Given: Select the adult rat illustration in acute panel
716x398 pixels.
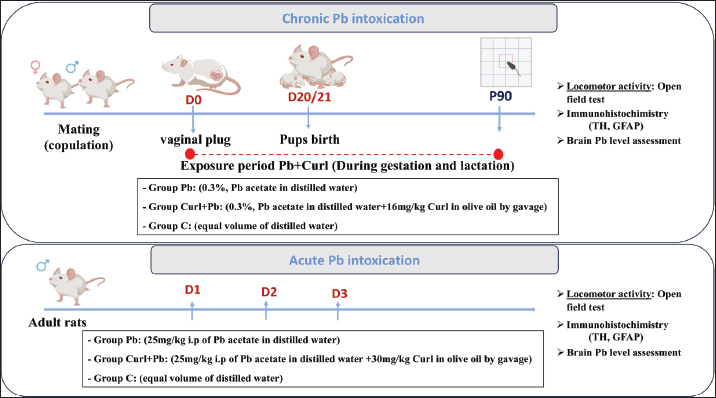Looking at the screenshot, I should coord(77,286).
